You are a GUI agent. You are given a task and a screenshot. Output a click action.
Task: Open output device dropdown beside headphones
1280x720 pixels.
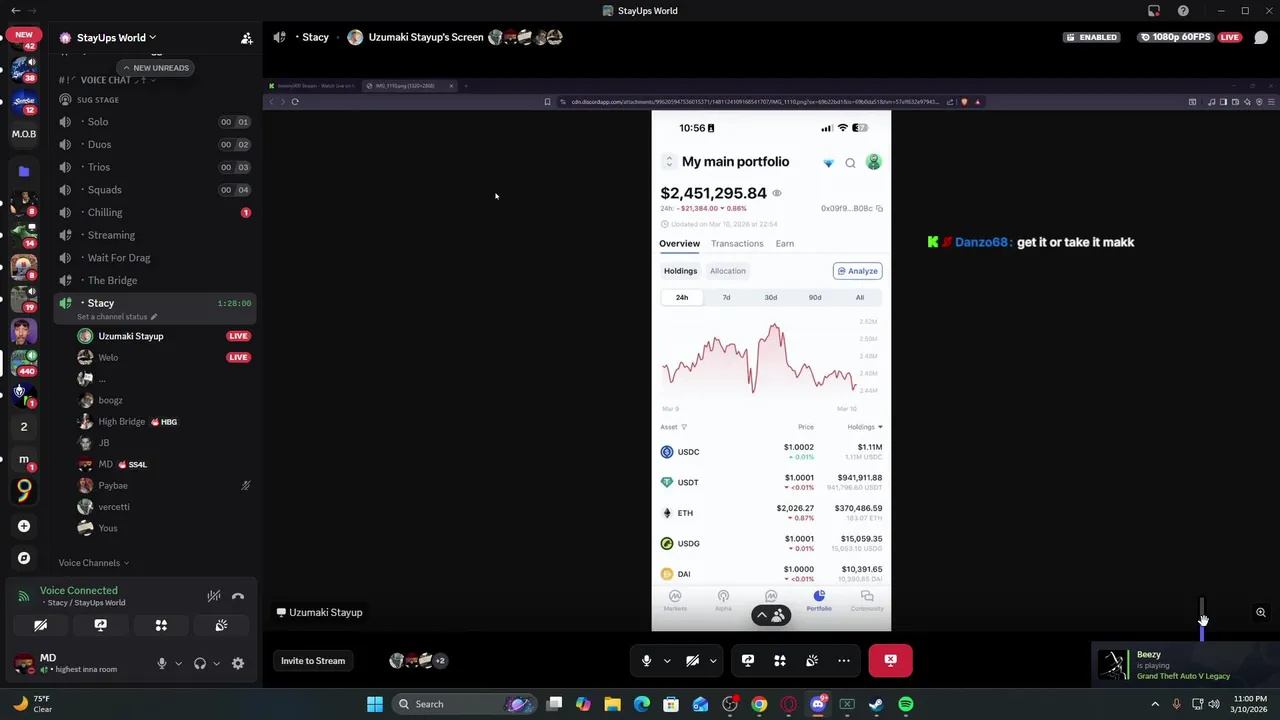(216, 663)
